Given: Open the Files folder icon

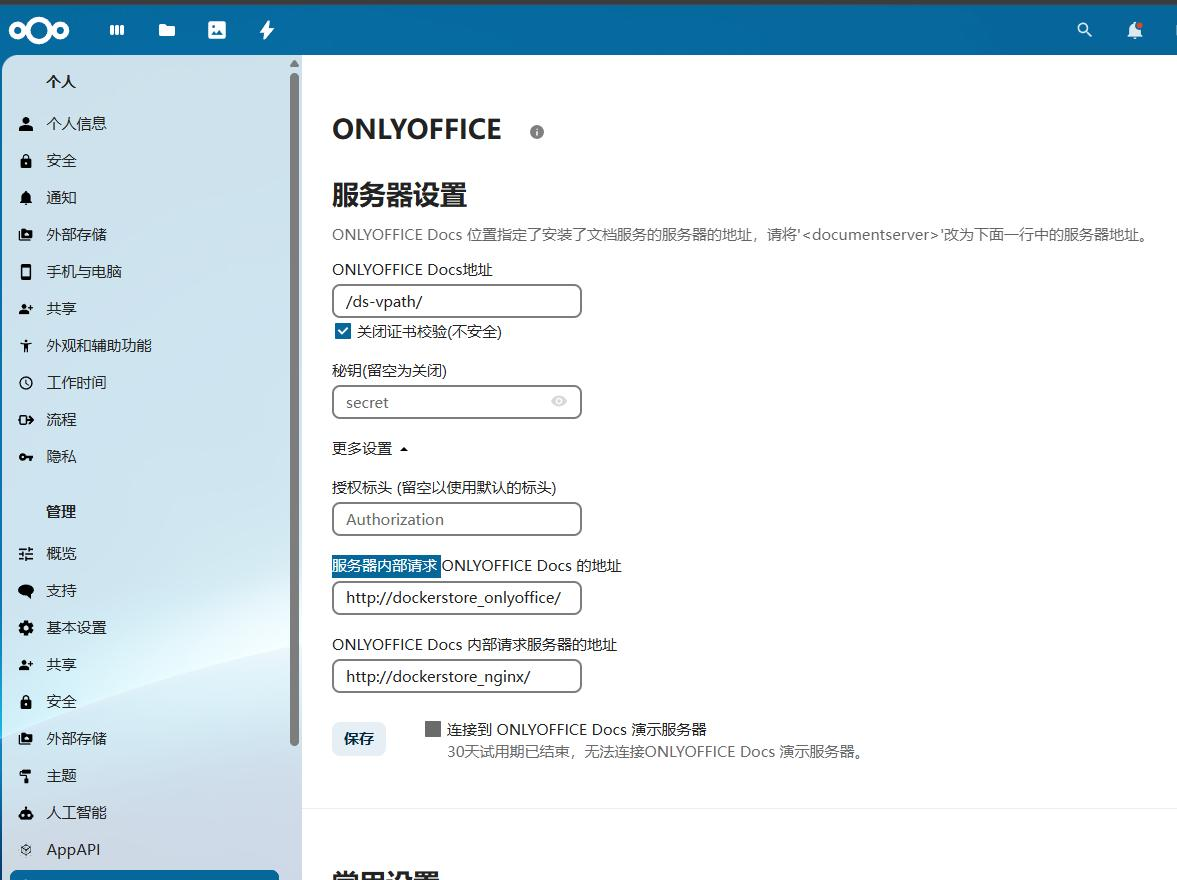Looking at the screenshot, I should click(x=167, y=30).
